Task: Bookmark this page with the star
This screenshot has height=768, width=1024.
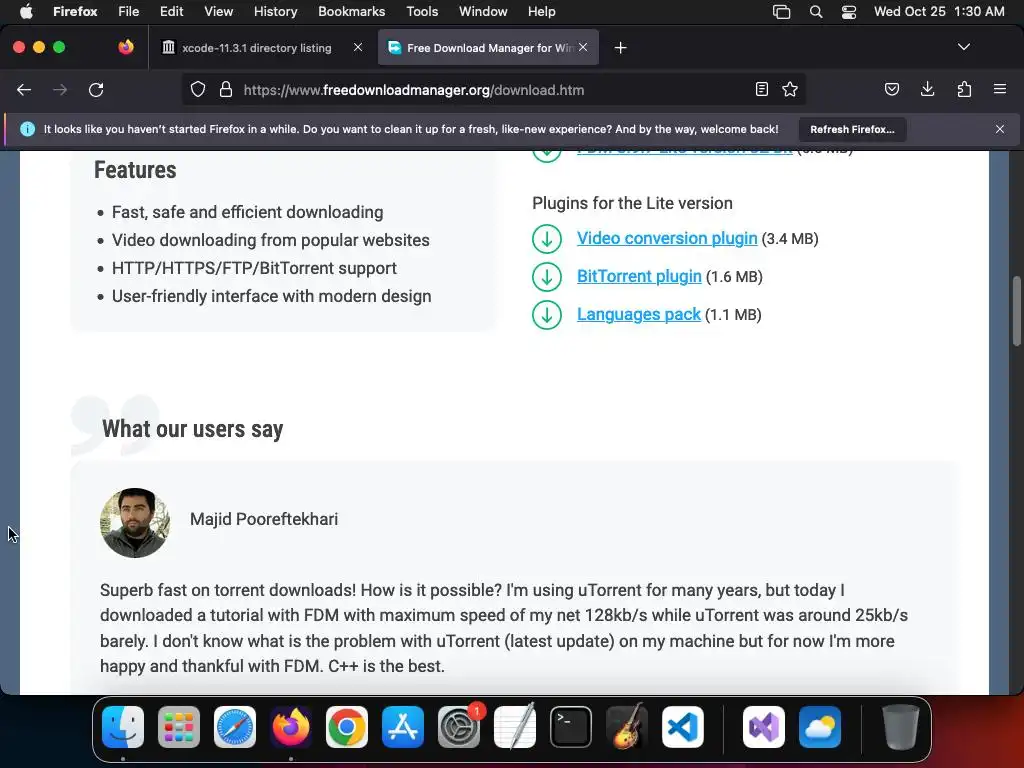Action: point(790,89)
